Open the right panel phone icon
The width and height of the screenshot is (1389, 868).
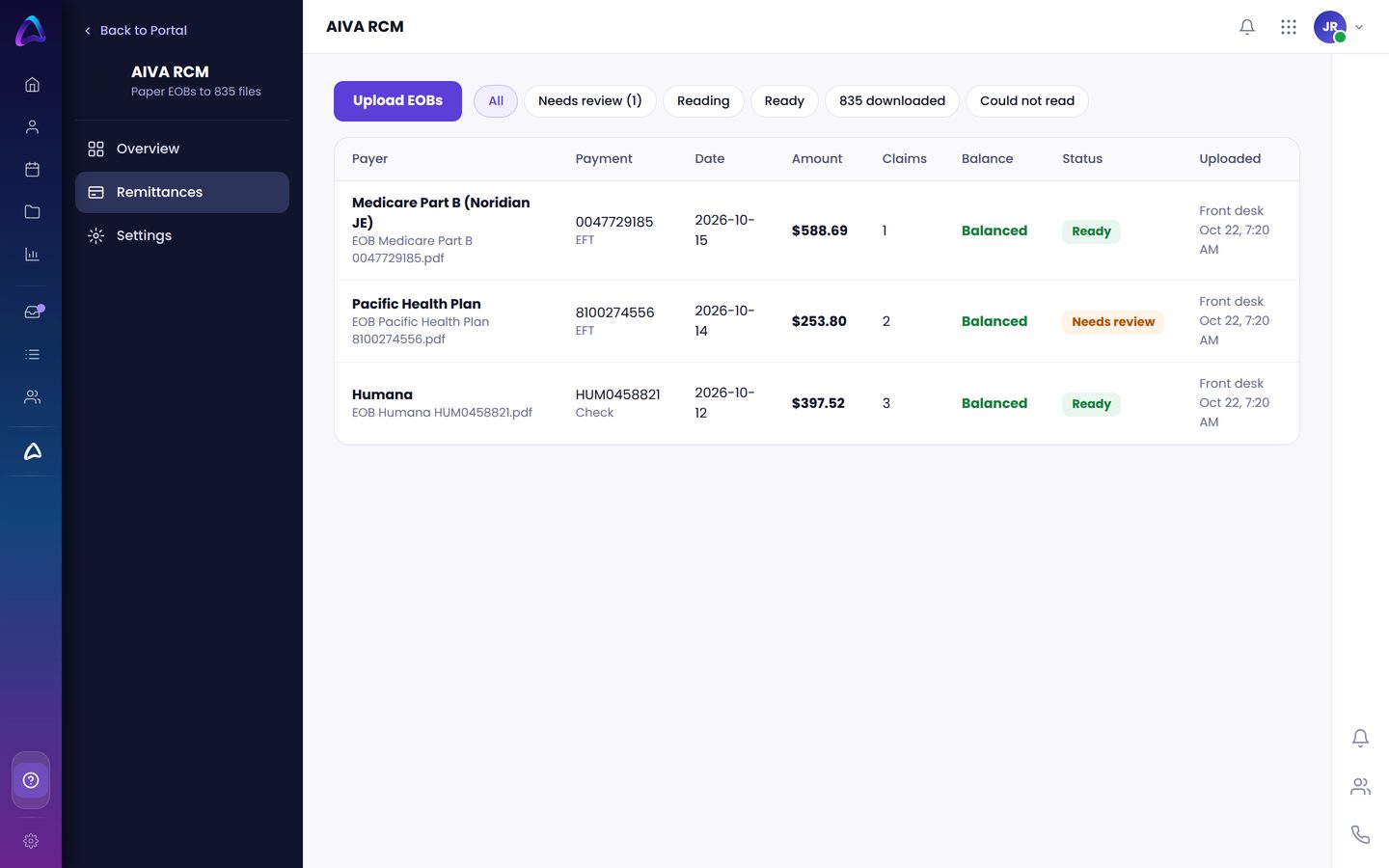(x=1360, y=834)
